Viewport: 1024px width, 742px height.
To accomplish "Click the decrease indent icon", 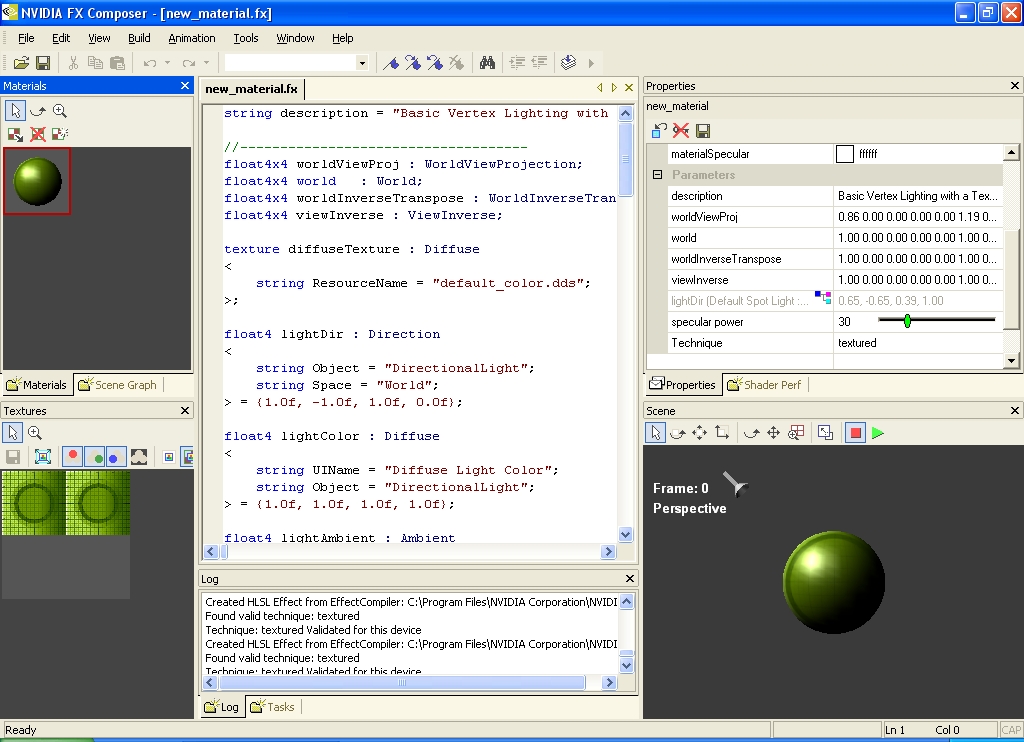I will [x=539, y=63].
